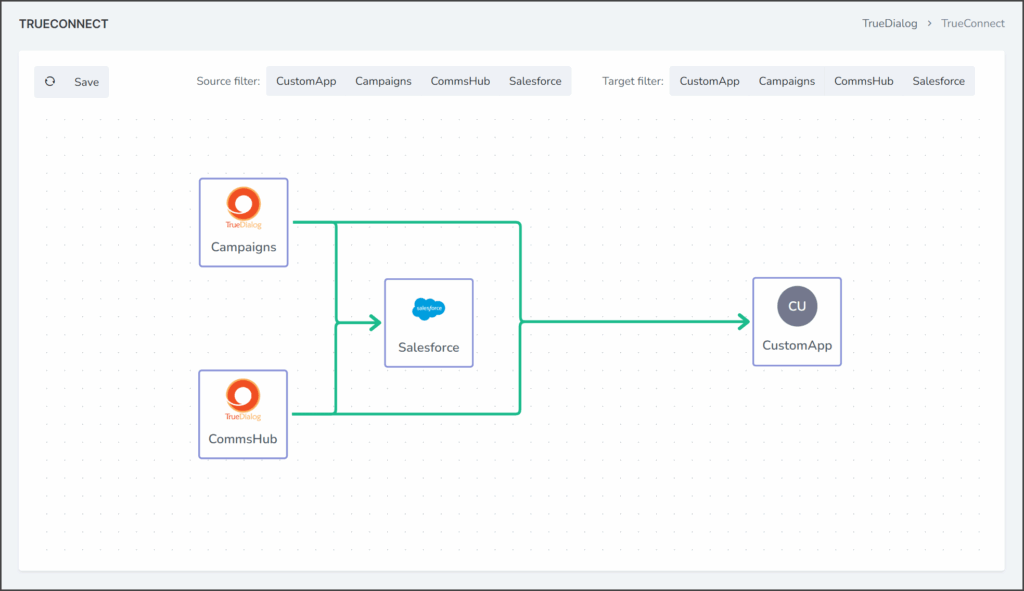Screen dimensions: 1024x591
Task: Click the Salesforce cloud logo in diagram
Action: (428, 308)
